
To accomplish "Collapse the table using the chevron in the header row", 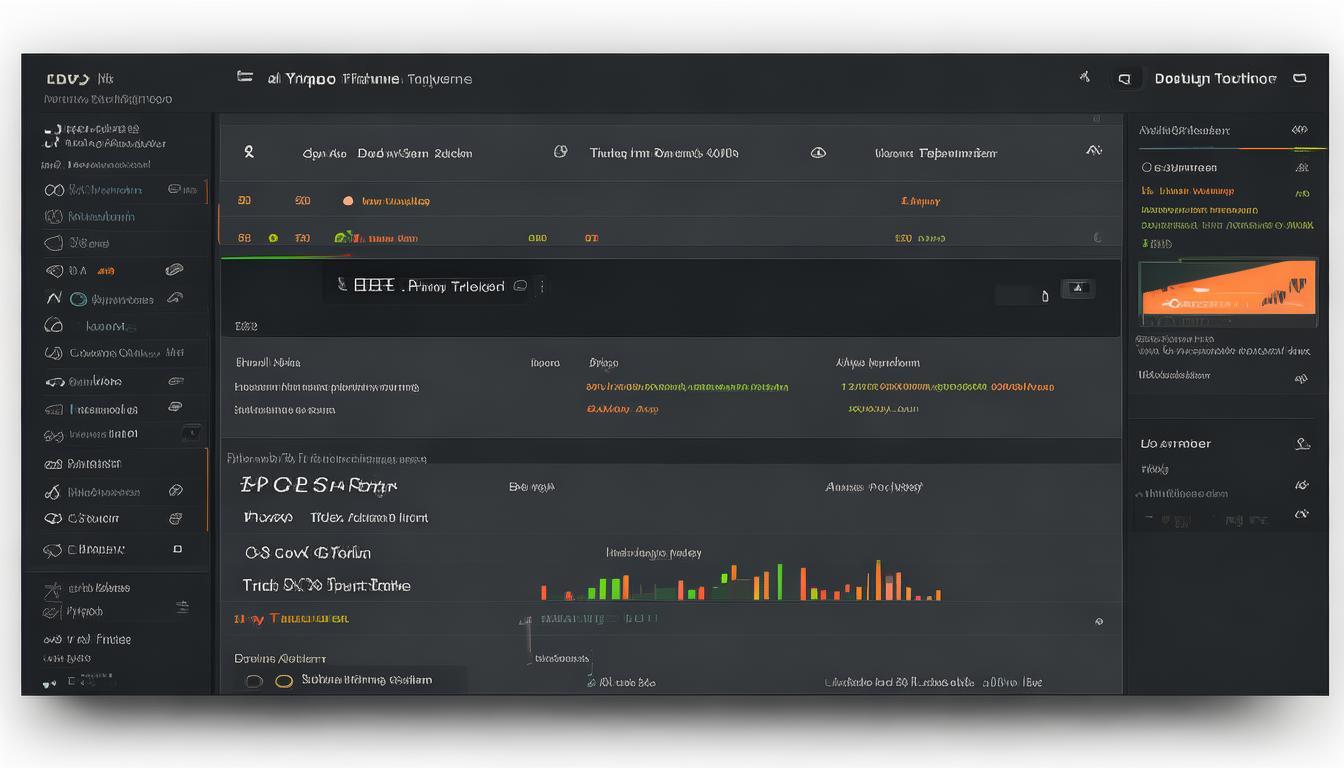I will pyautogui.click(x=1093, y=151).
